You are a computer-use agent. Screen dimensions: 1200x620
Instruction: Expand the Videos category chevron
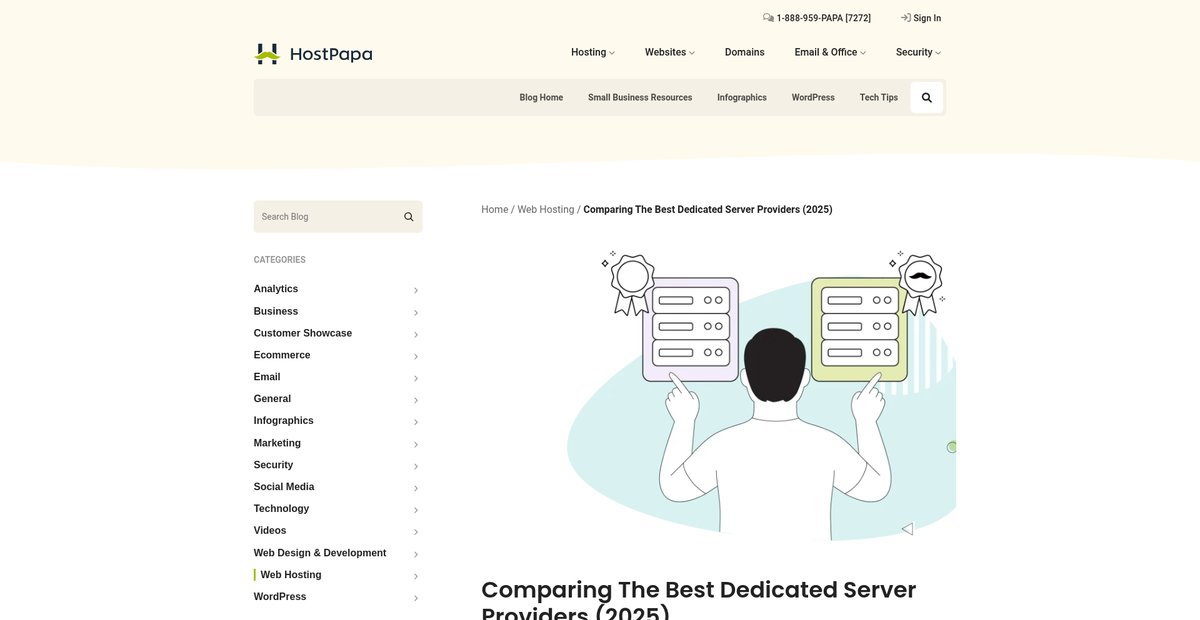click(x=416, y=532)
